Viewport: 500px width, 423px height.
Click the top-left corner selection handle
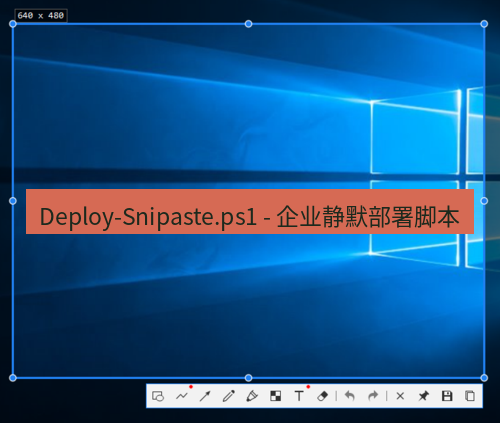tap(13, 24)
